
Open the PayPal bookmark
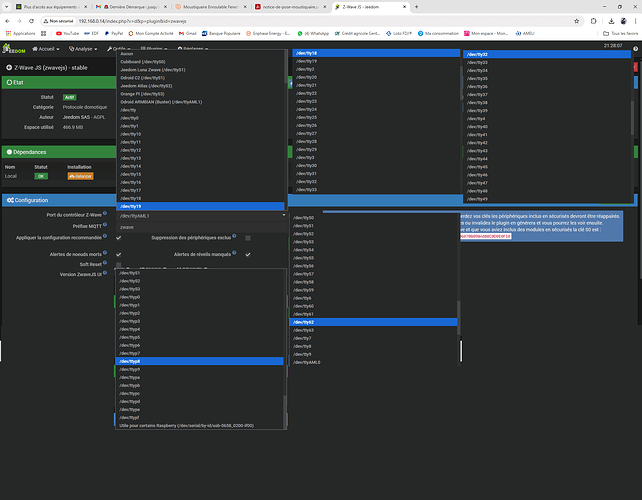[113, 34]
